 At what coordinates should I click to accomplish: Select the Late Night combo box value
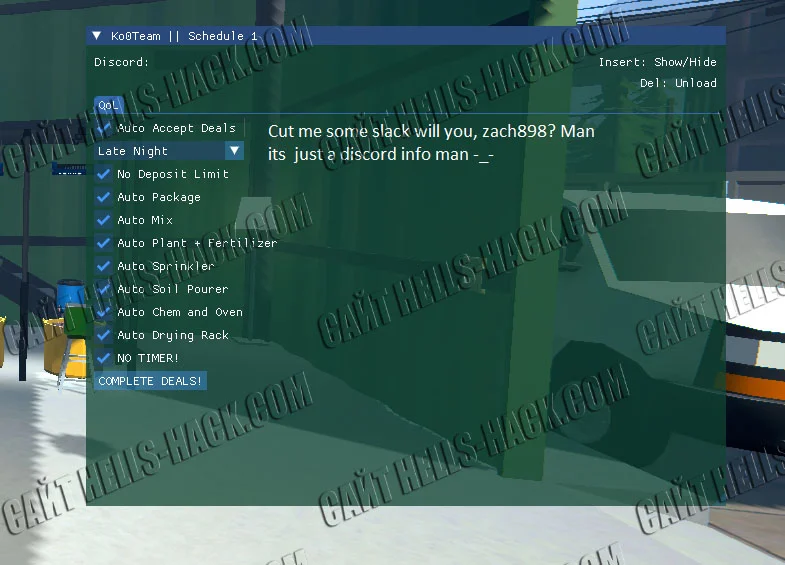(x=159, y=151)
